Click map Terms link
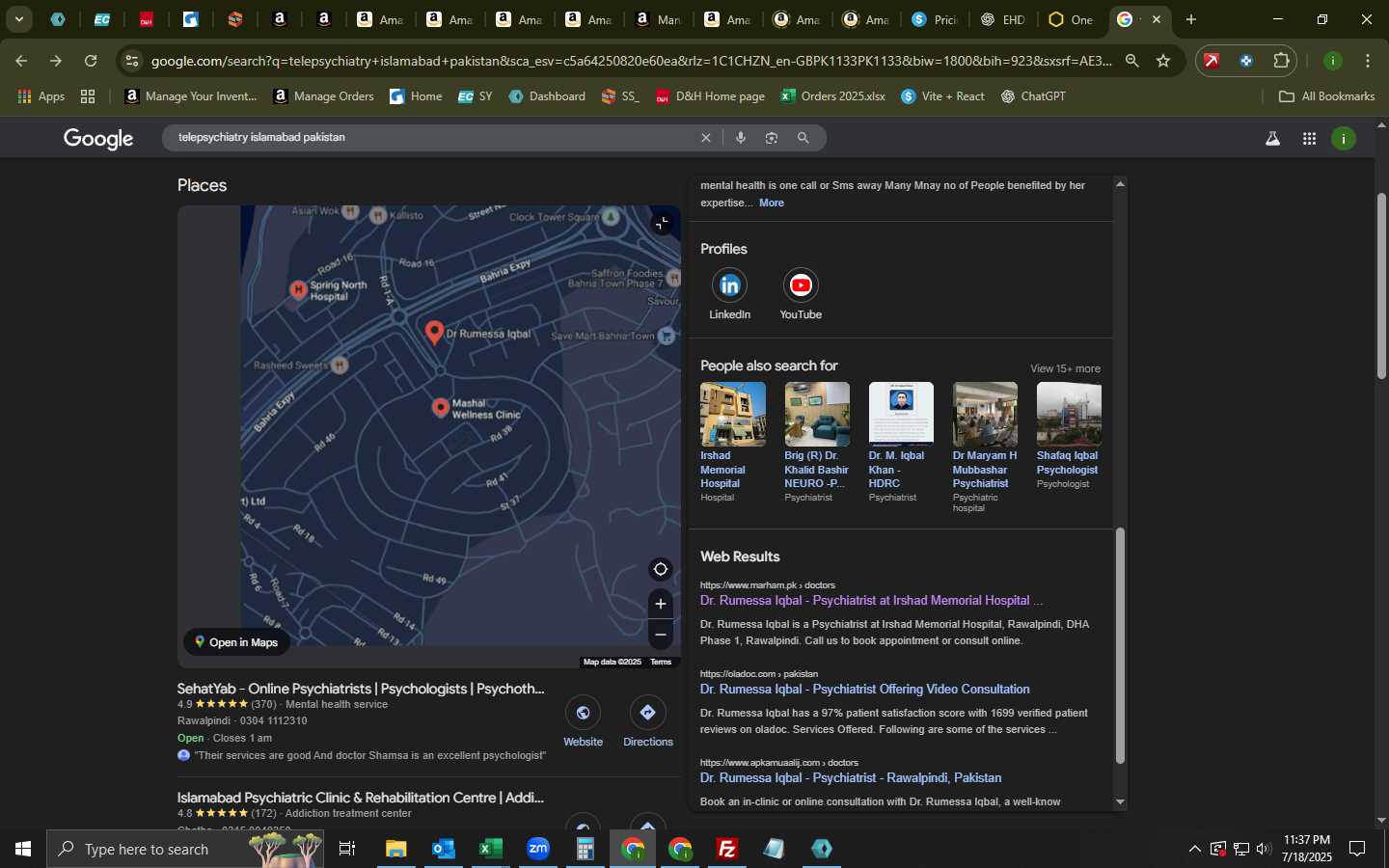The width and height of the screenshot is (1389, 868). pos(661,662)
